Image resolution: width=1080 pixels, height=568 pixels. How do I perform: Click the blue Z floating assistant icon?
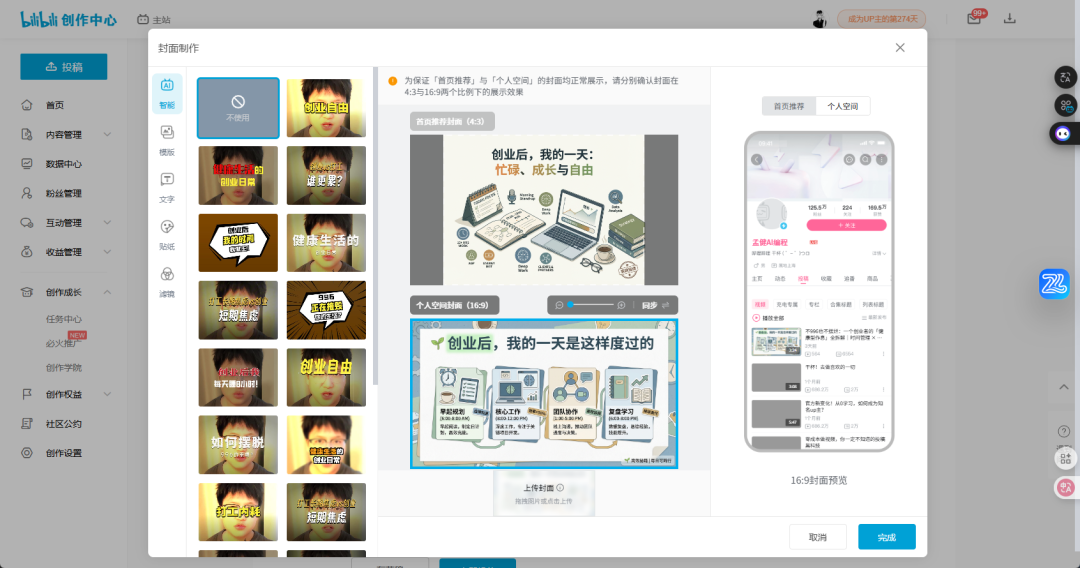tap(1054, 284)
